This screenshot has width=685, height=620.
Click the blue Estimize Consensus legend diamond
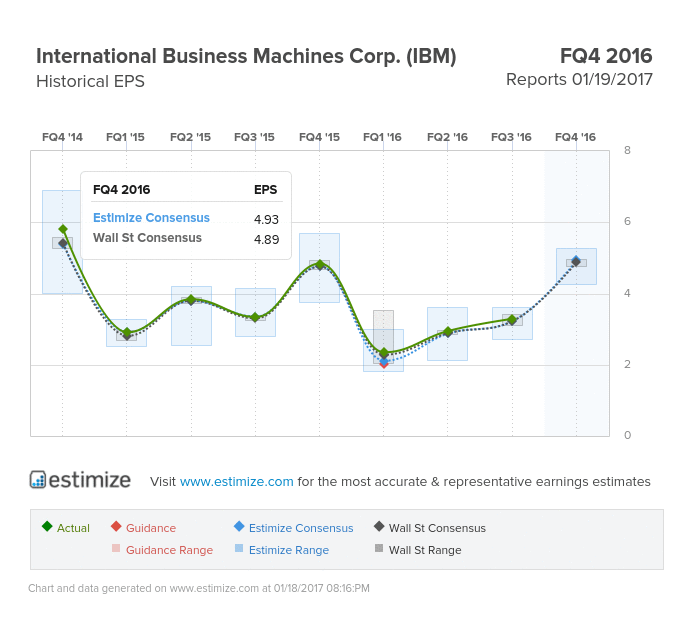pyautogui.click(x=239, y=526)
